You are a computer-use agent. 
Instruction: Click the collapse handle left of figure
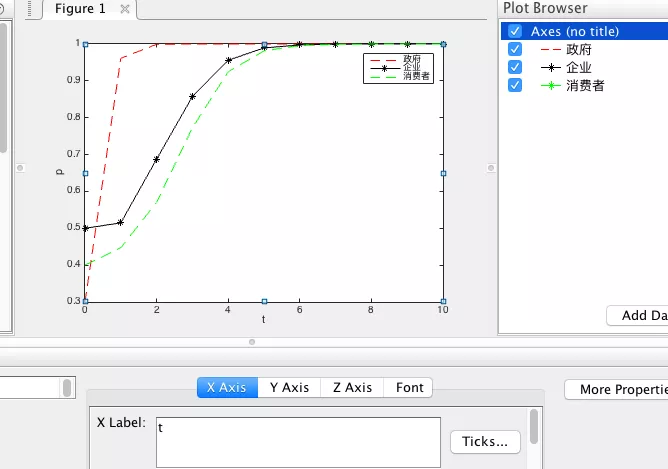tap(20, 168)
